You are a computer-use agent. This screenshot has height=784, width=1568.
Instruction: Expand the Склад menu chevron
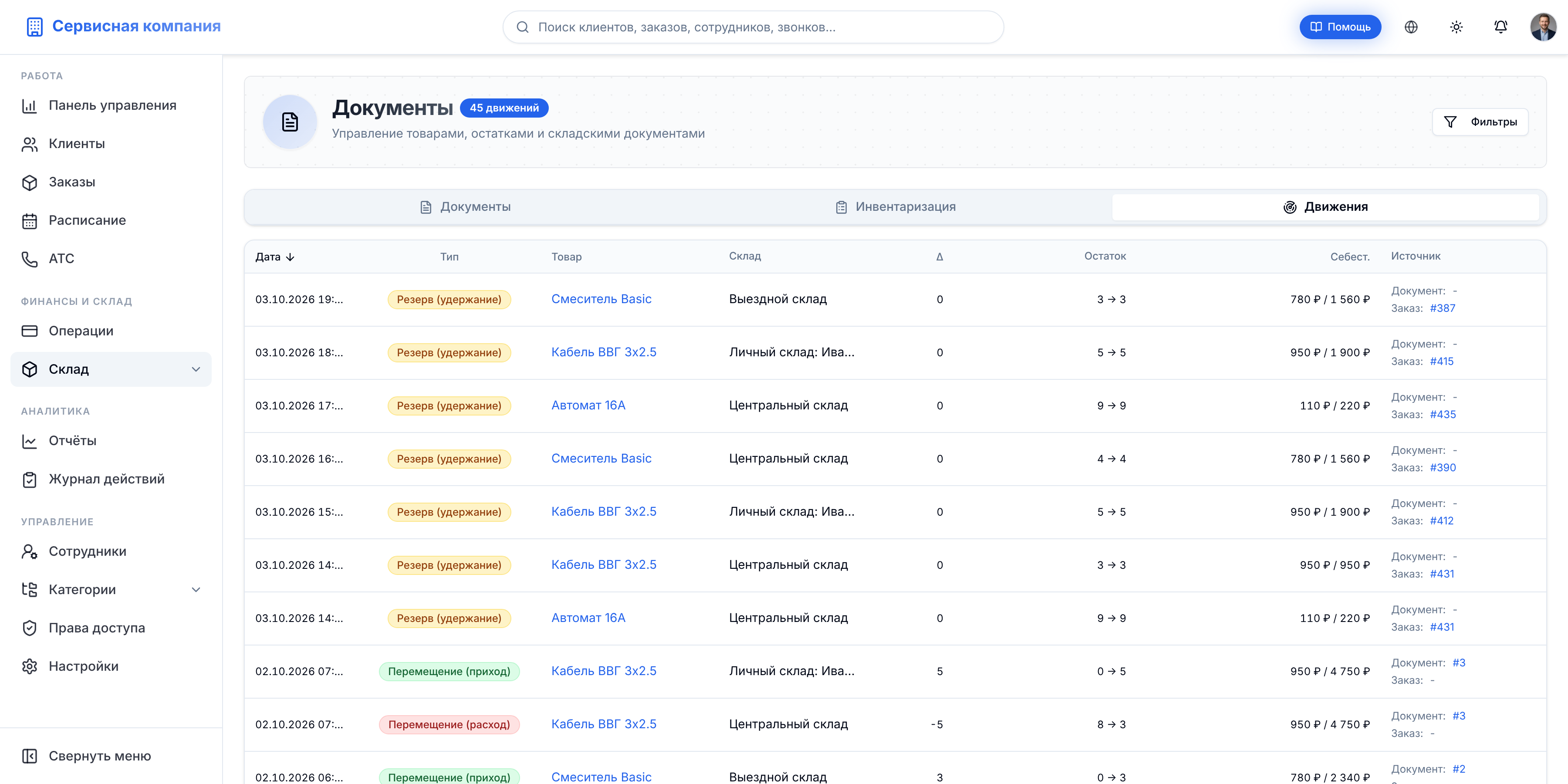(x=196, y=369)
